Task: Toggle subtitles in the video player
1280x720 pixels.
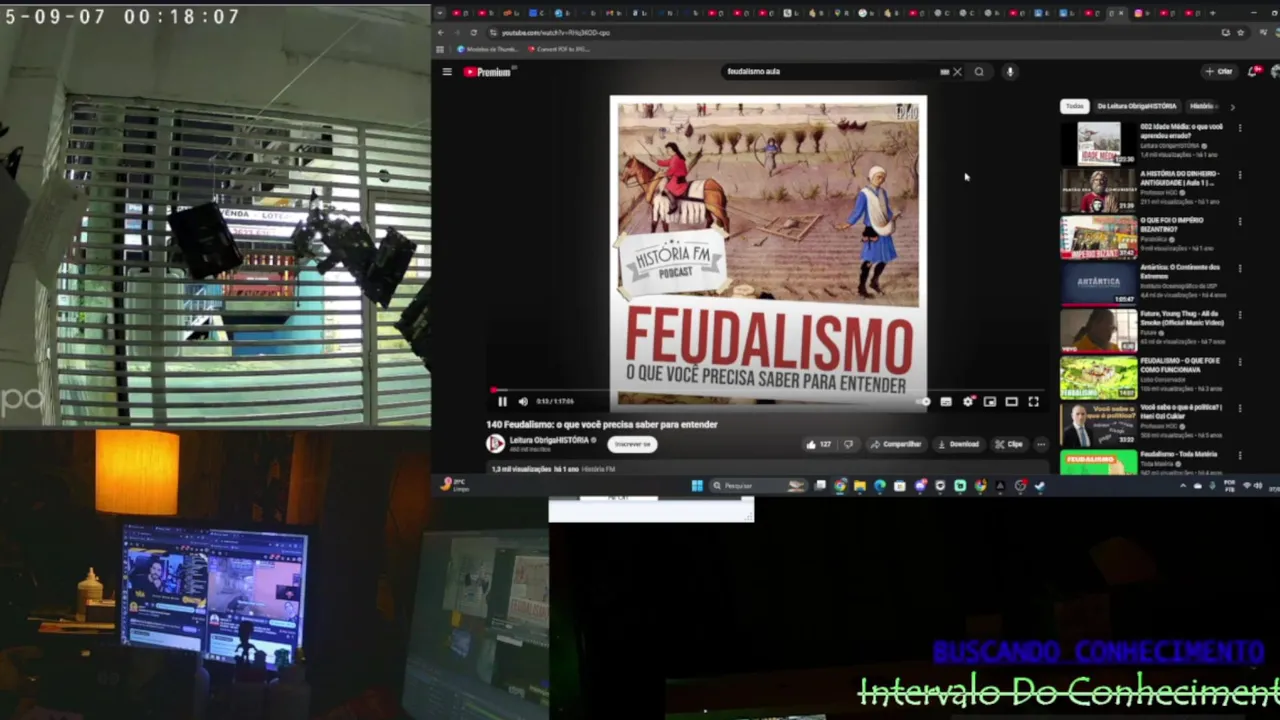Action: pyautogui.click(x=946, y=401)
